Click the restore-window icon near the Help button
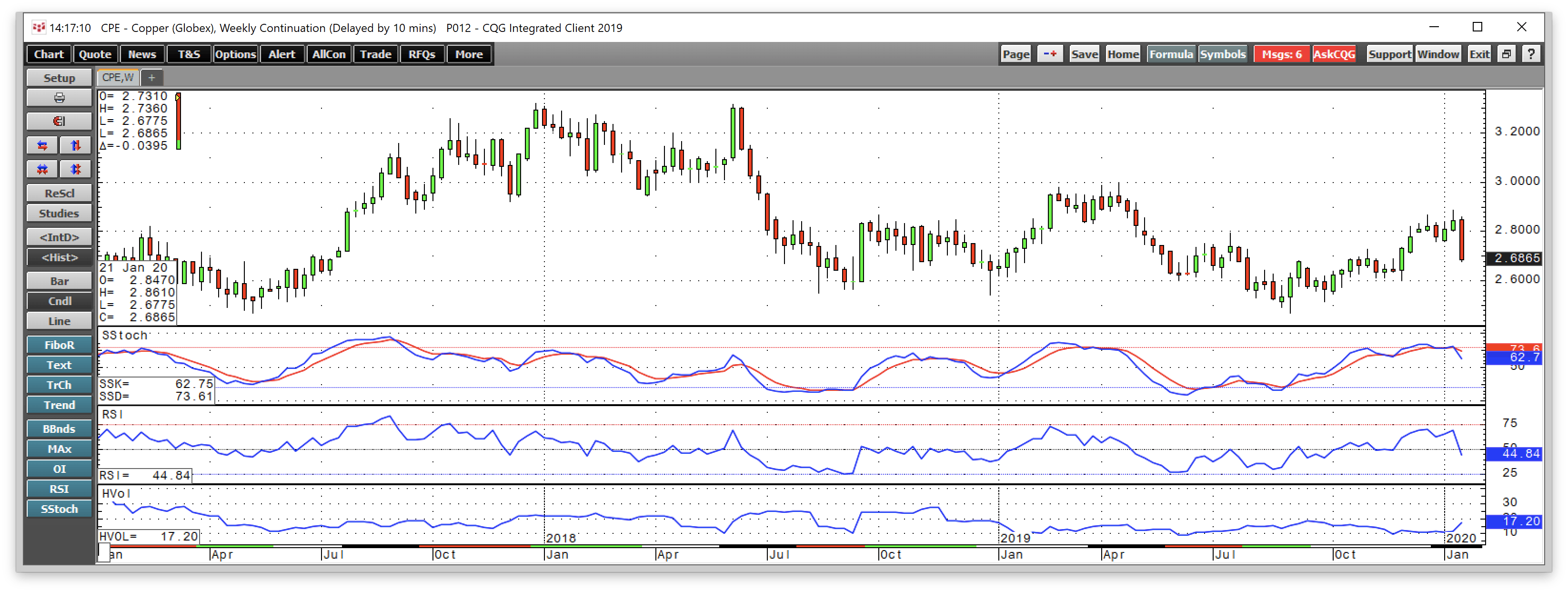 tap(1507, 53)
